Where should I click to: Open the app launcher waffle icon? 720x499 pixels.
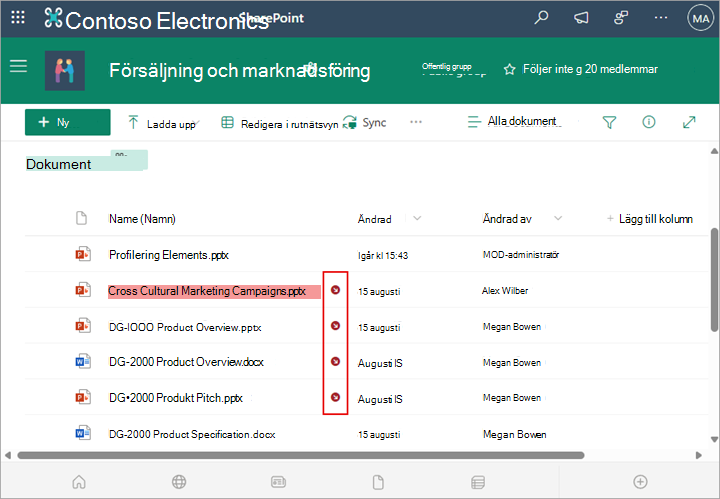[x=18, y=18]
